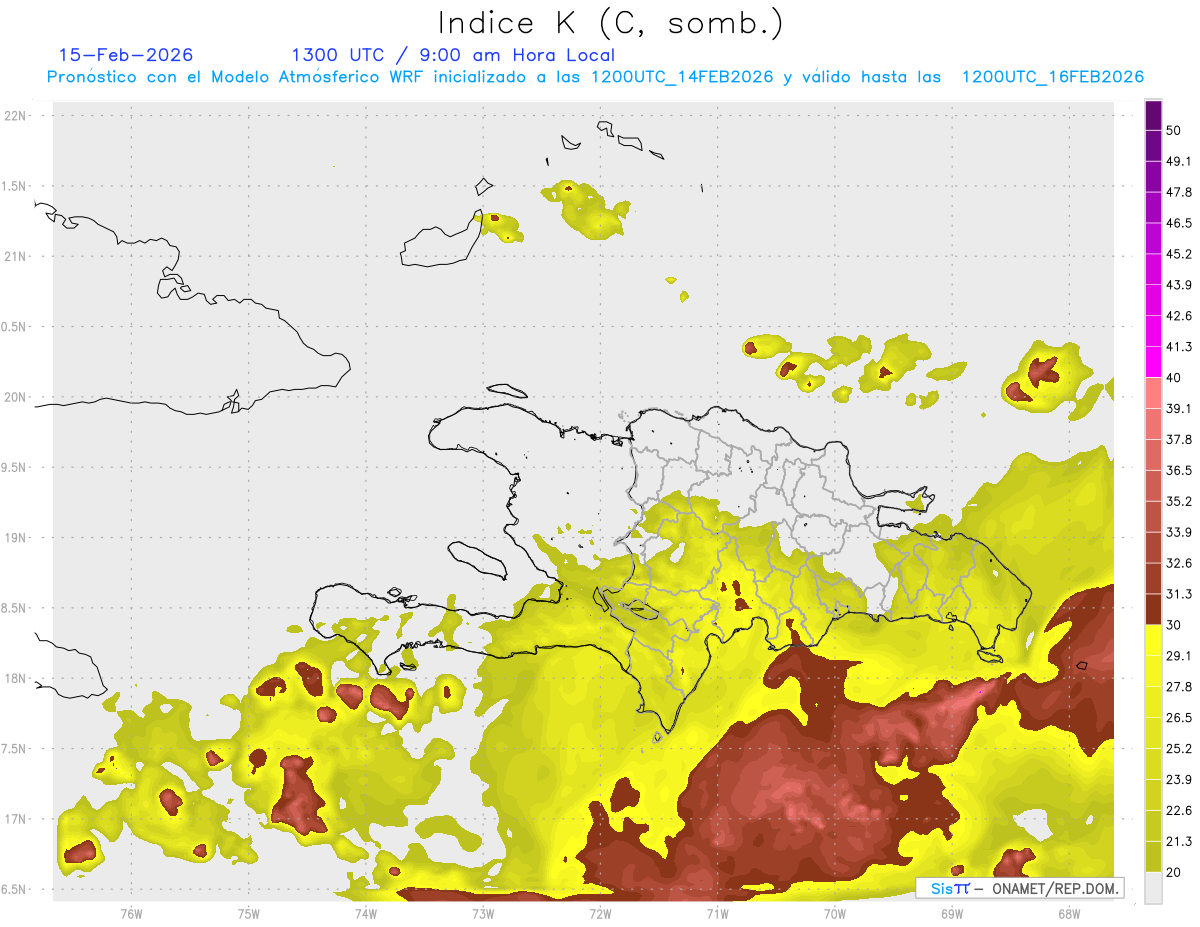Click the longitude axis label "74W"

(365, 914)
